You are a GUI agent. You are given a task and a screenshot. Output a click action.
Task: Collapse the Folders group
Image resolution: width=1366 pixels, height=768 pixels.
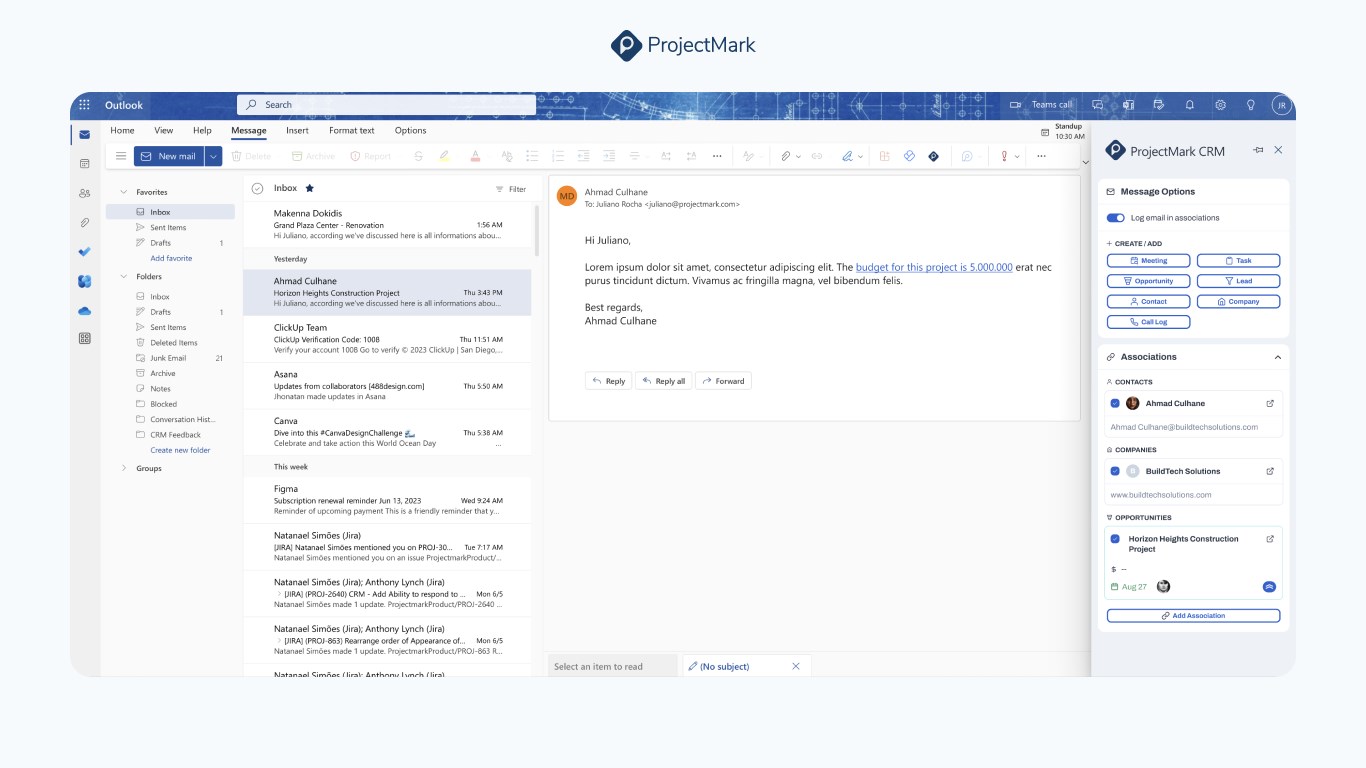coord(124,276)
